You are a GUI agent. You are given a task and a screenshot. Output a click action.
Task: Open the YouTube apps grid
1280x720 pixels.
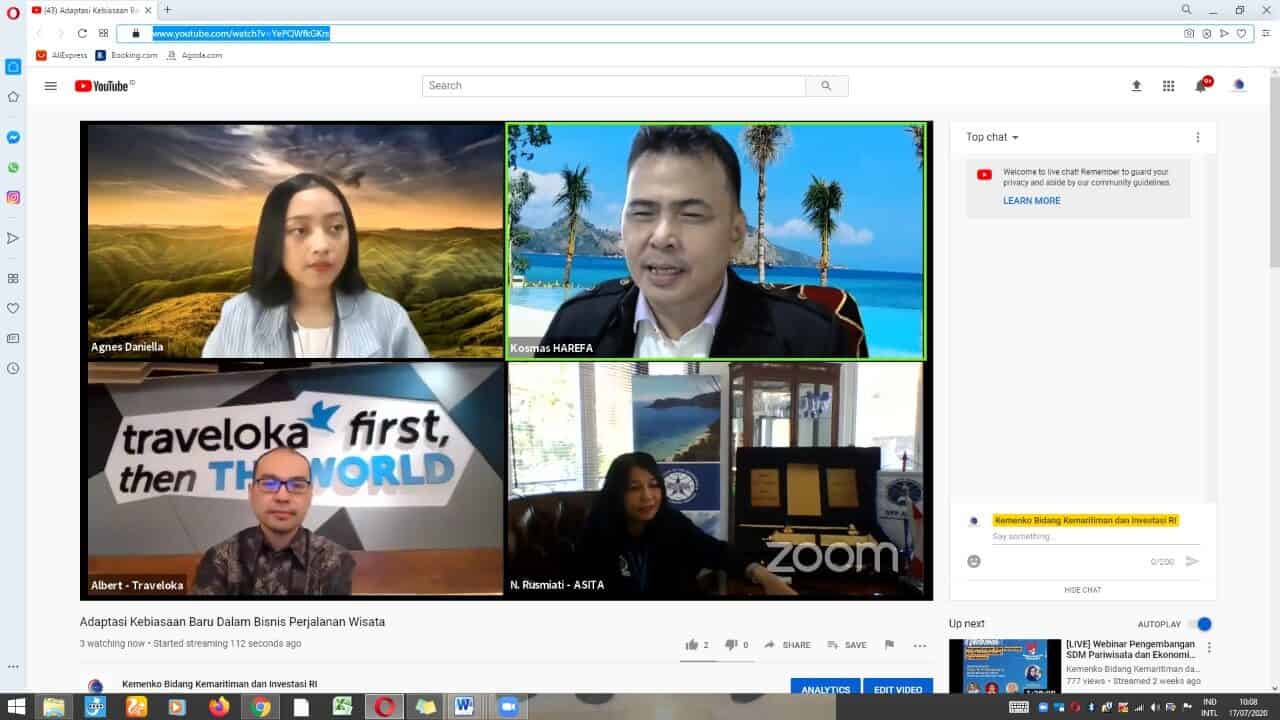(x=1168, y=86)
